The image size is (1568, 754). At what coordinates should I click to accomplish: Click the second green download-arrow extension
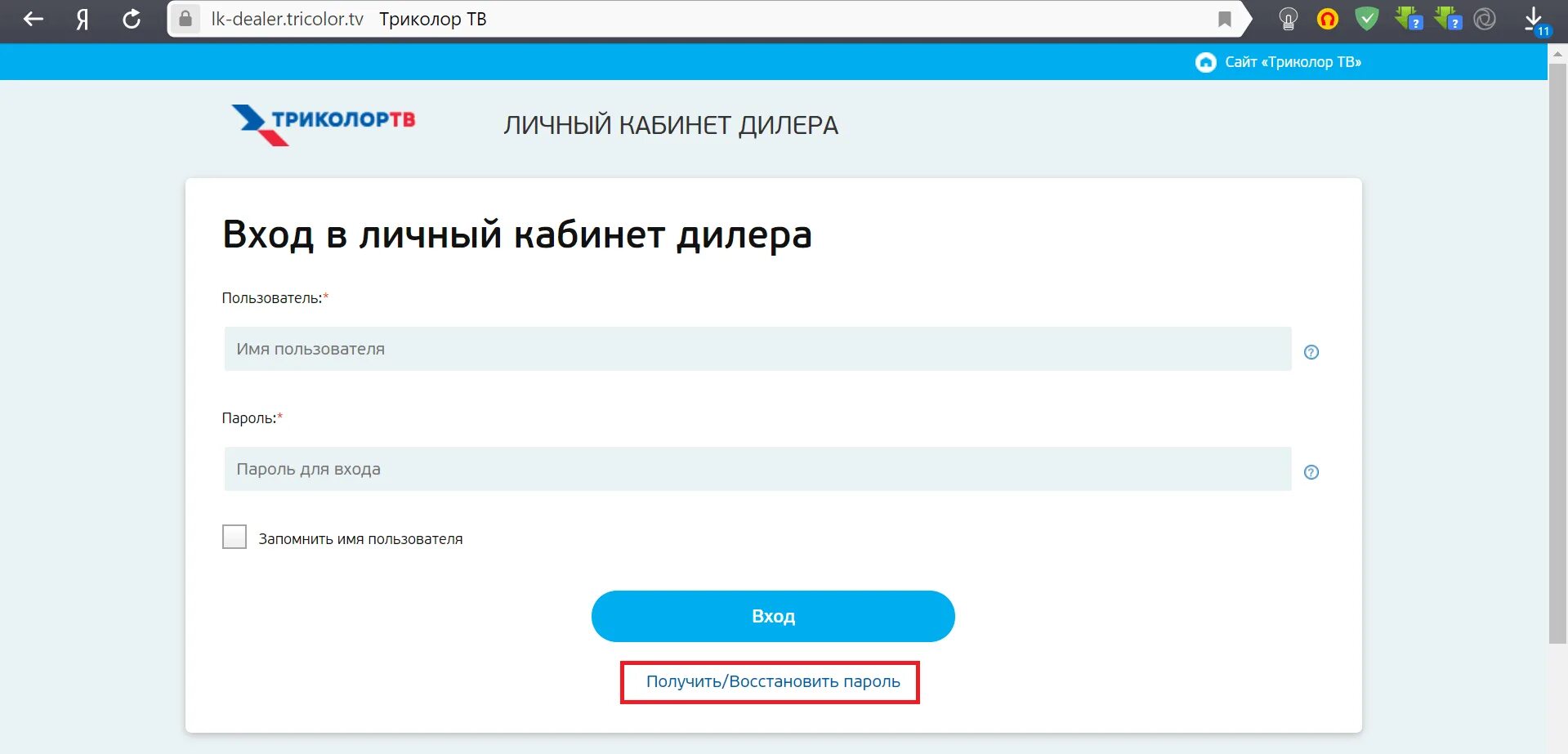1447,18
